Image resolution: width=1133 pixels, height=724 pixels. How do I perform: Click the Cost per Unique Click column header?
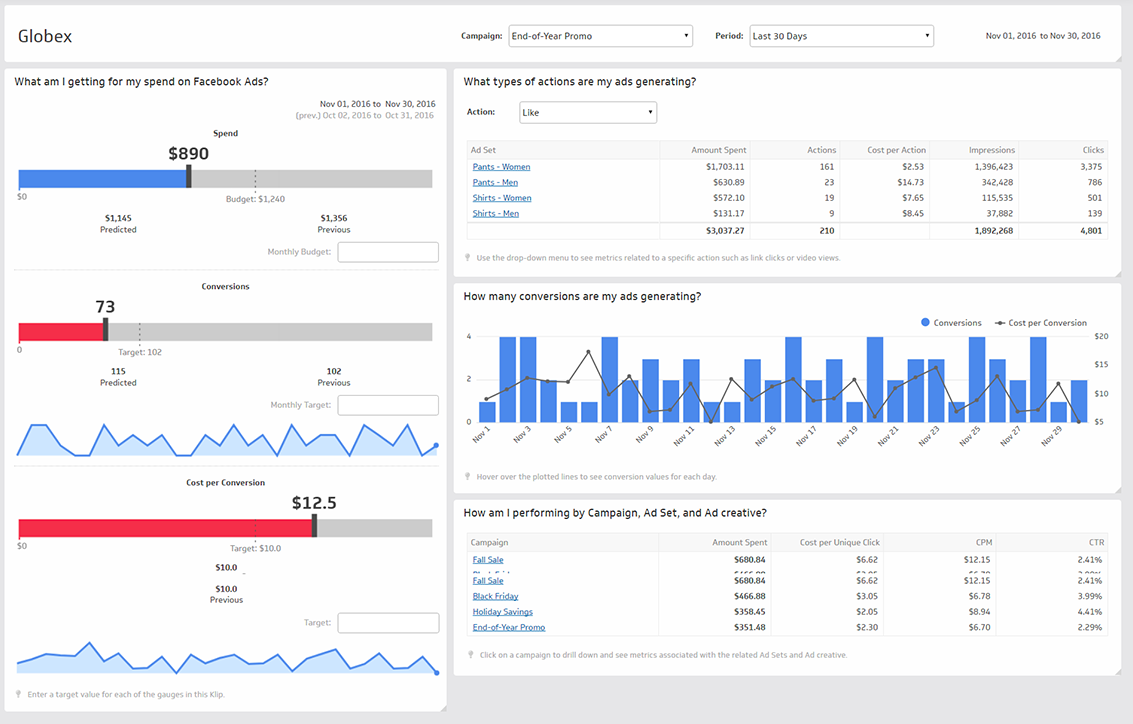click(x=839, y=542)
